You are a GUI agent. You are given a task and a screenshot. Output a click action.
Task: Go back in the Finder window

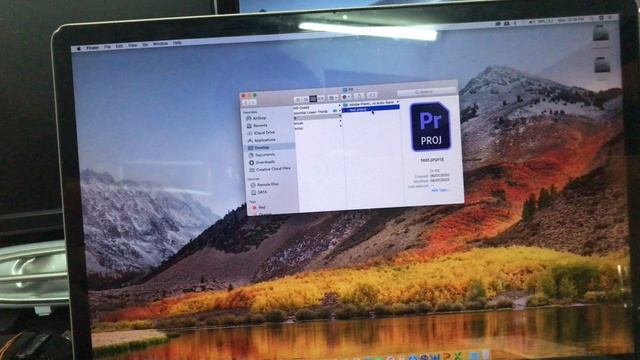click(x=246, y=102)
